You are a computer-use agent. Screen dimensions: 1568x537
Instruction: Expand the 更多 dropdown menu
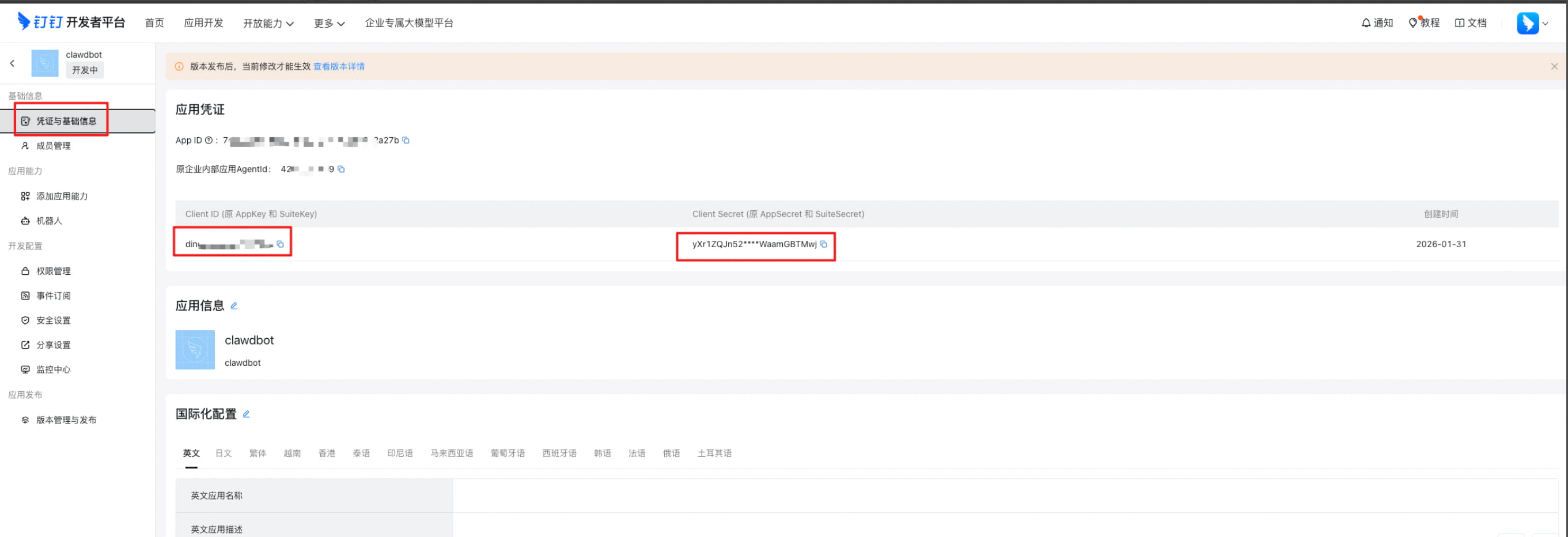[x=329, y=23]
